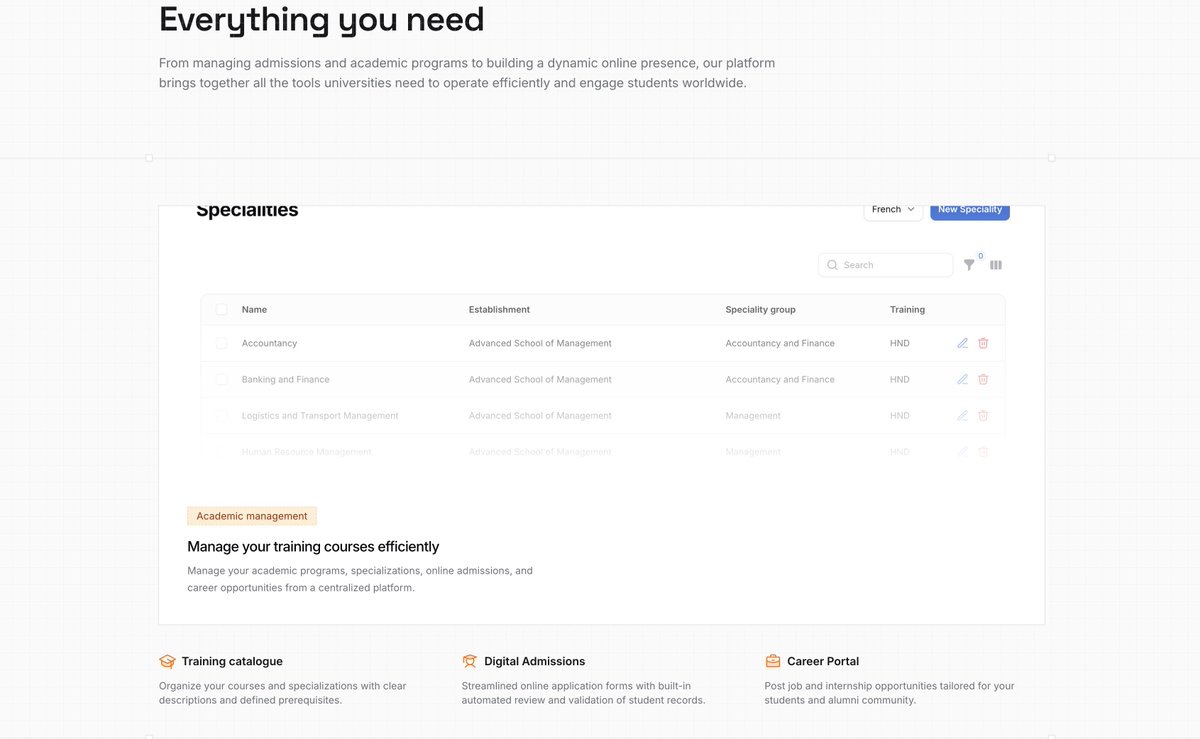This screenshot has height=739, width=1200.
Task: Click HND in the Banking and Finance row
Action: click(900, 379)
